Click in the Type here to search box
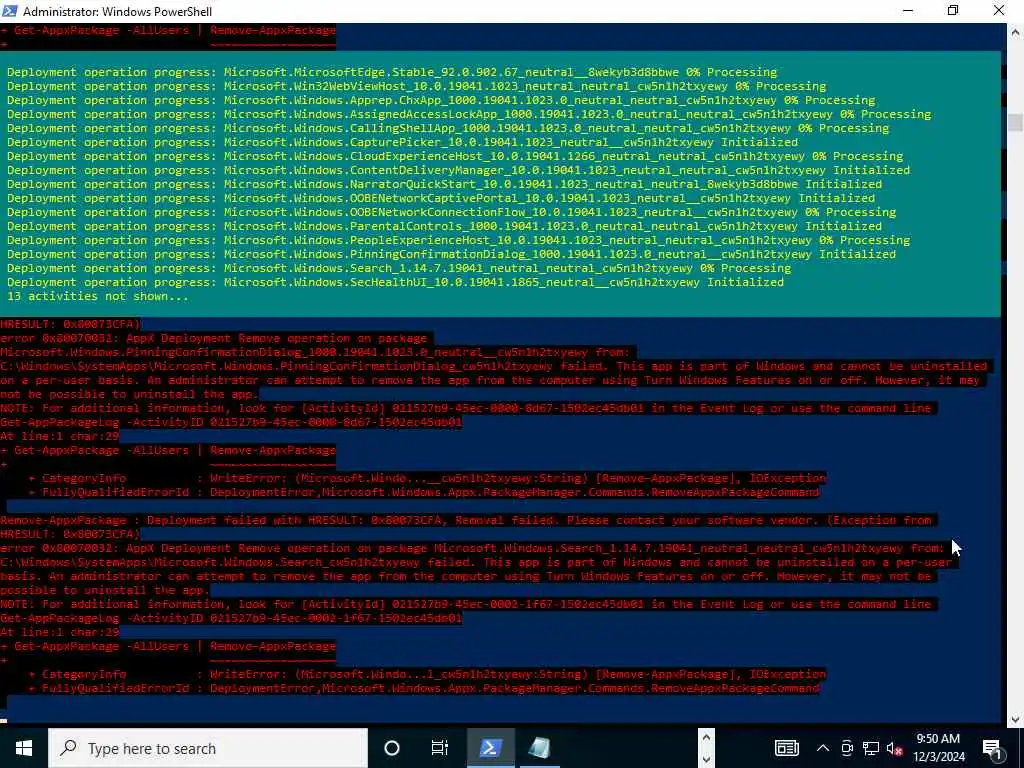Screen dimensions: 1024x768 208,748
